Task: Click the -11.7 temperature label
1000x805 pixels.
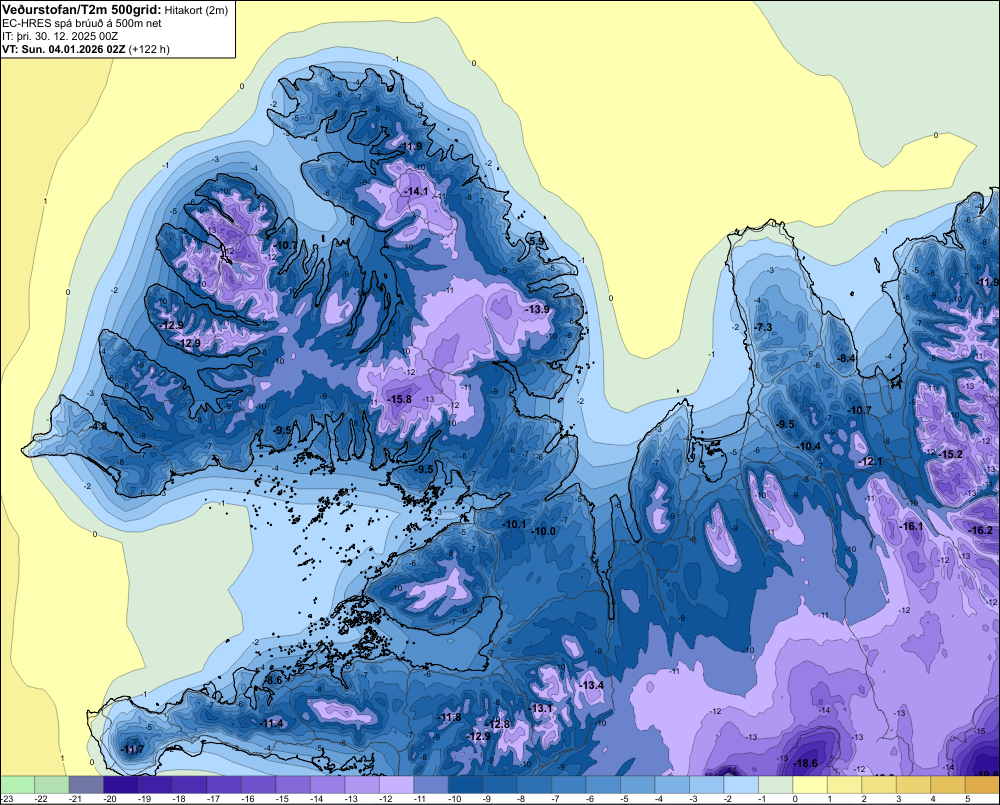Action: point(133,750)
